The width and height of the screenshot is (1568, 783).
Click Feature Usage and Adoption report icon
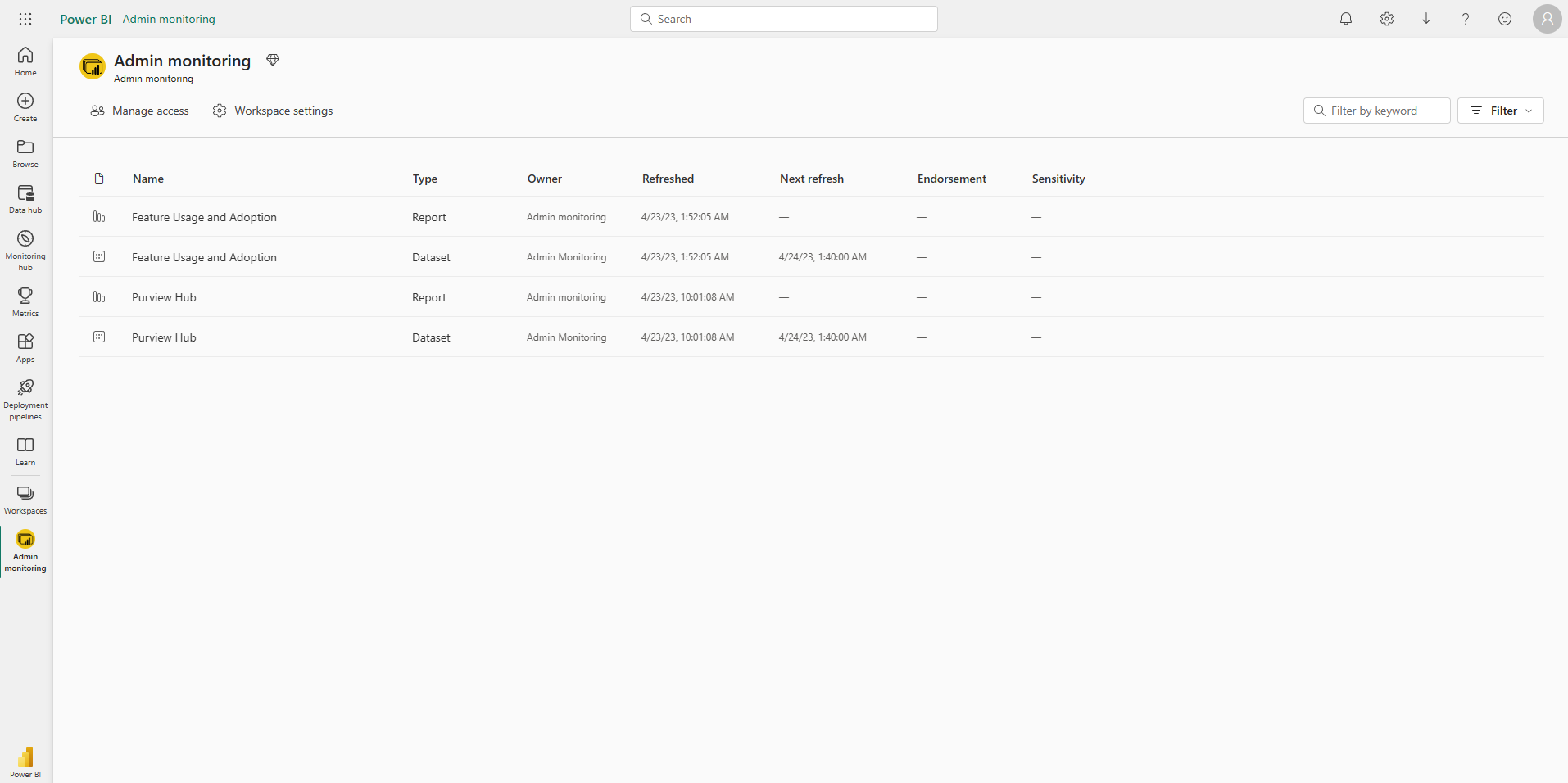click(99, 216)
